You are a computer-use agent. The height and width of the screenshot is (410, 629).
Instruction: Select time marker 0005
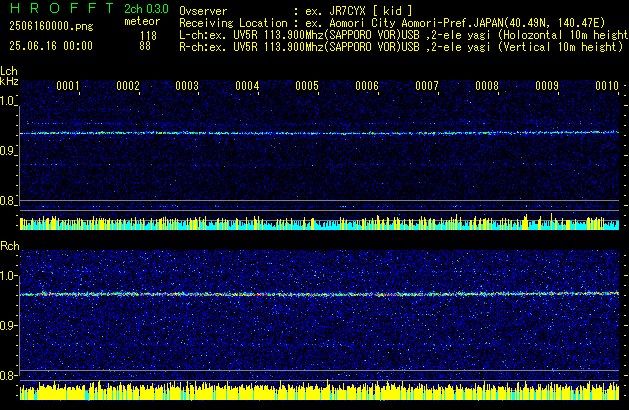click(x=307, y=86)
